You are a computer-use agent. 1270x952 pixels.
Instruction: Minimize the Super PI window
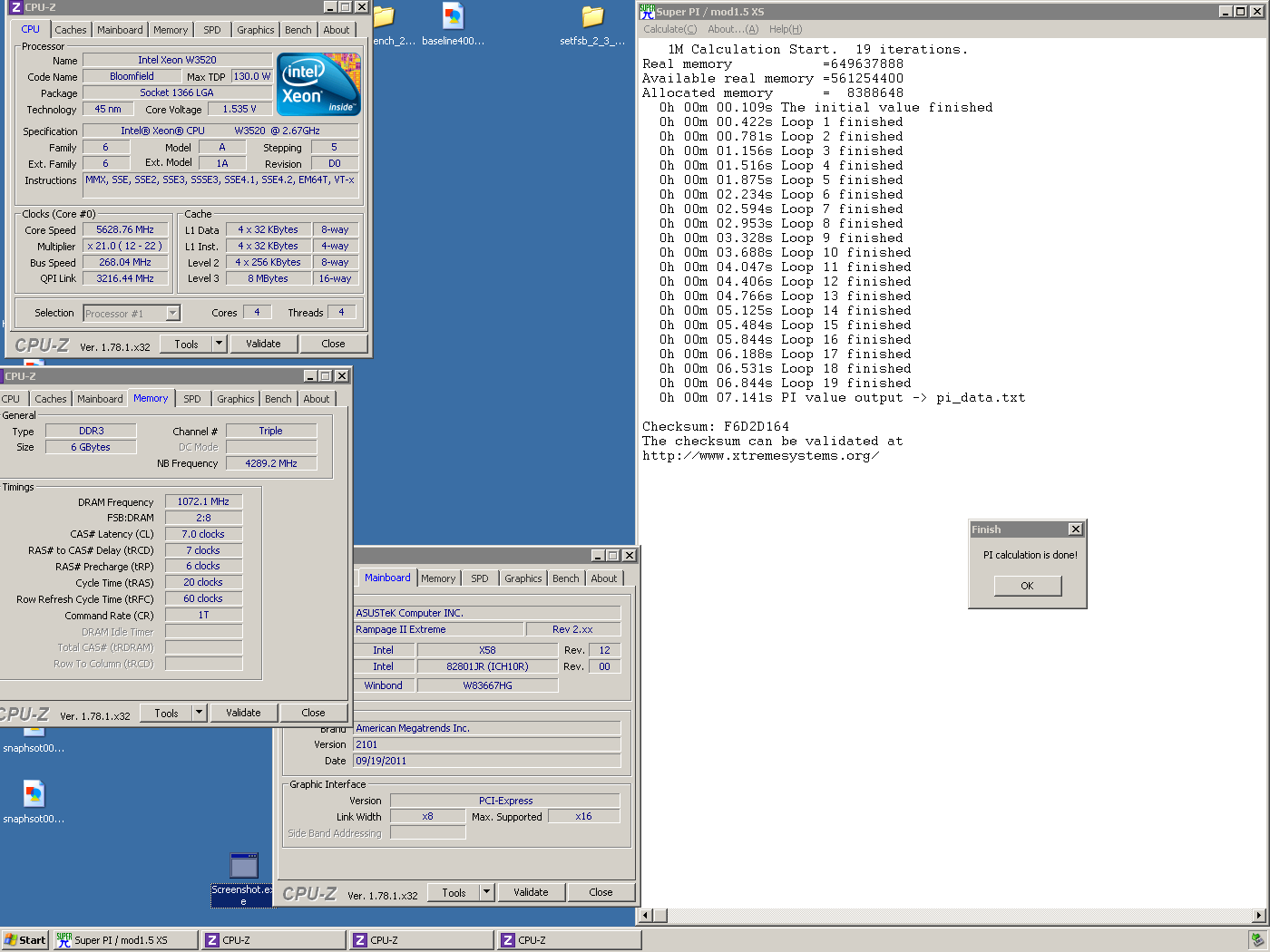pos(1226,11)
